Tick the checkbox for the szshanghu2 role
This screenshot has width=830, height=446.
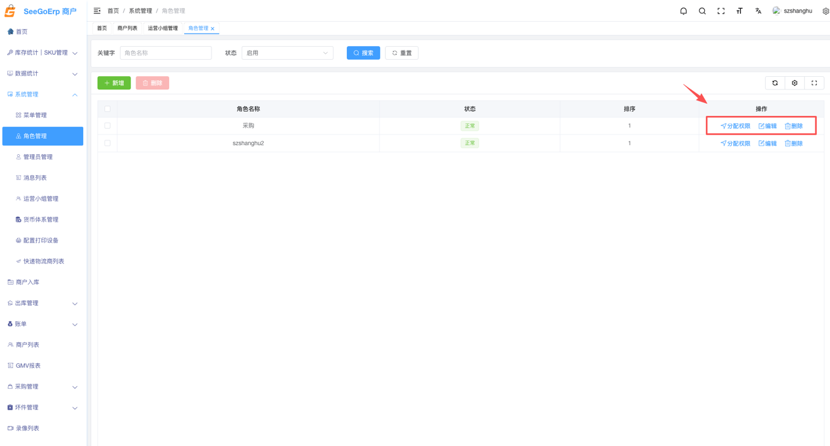point(108,143)
